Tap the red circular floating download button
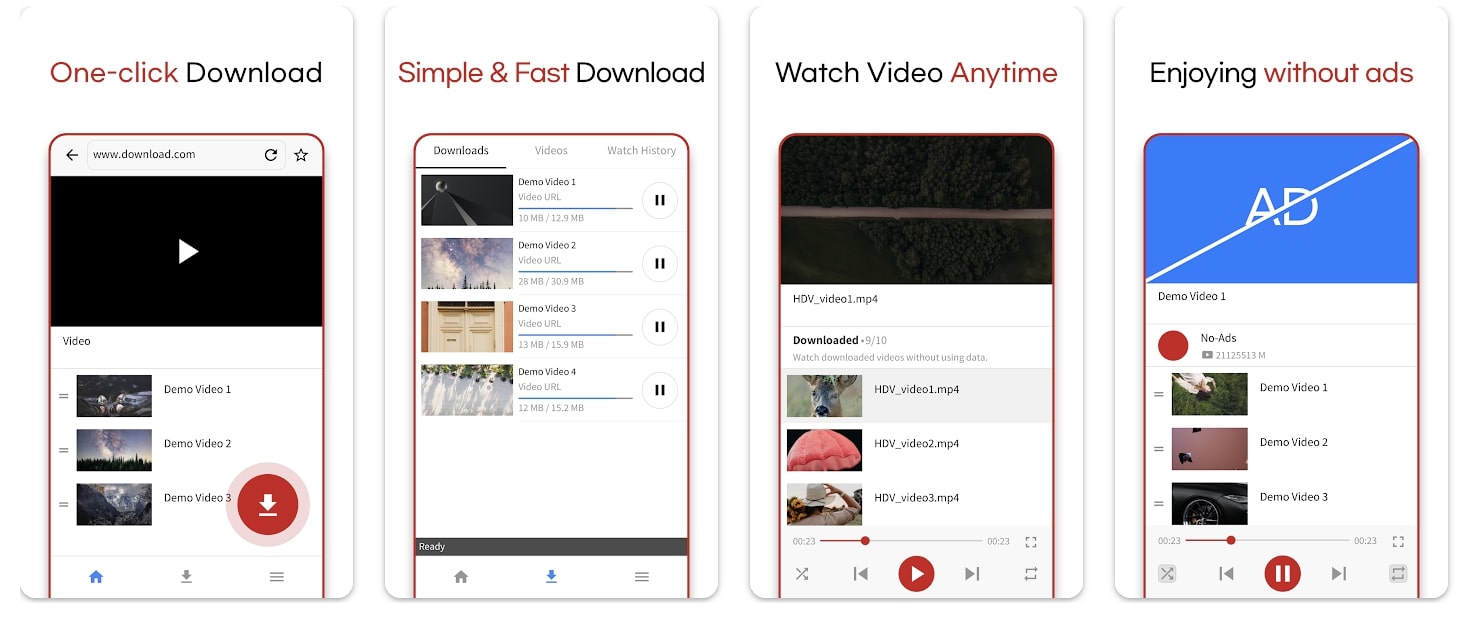1466x618 pixels. tap(267, 505)
